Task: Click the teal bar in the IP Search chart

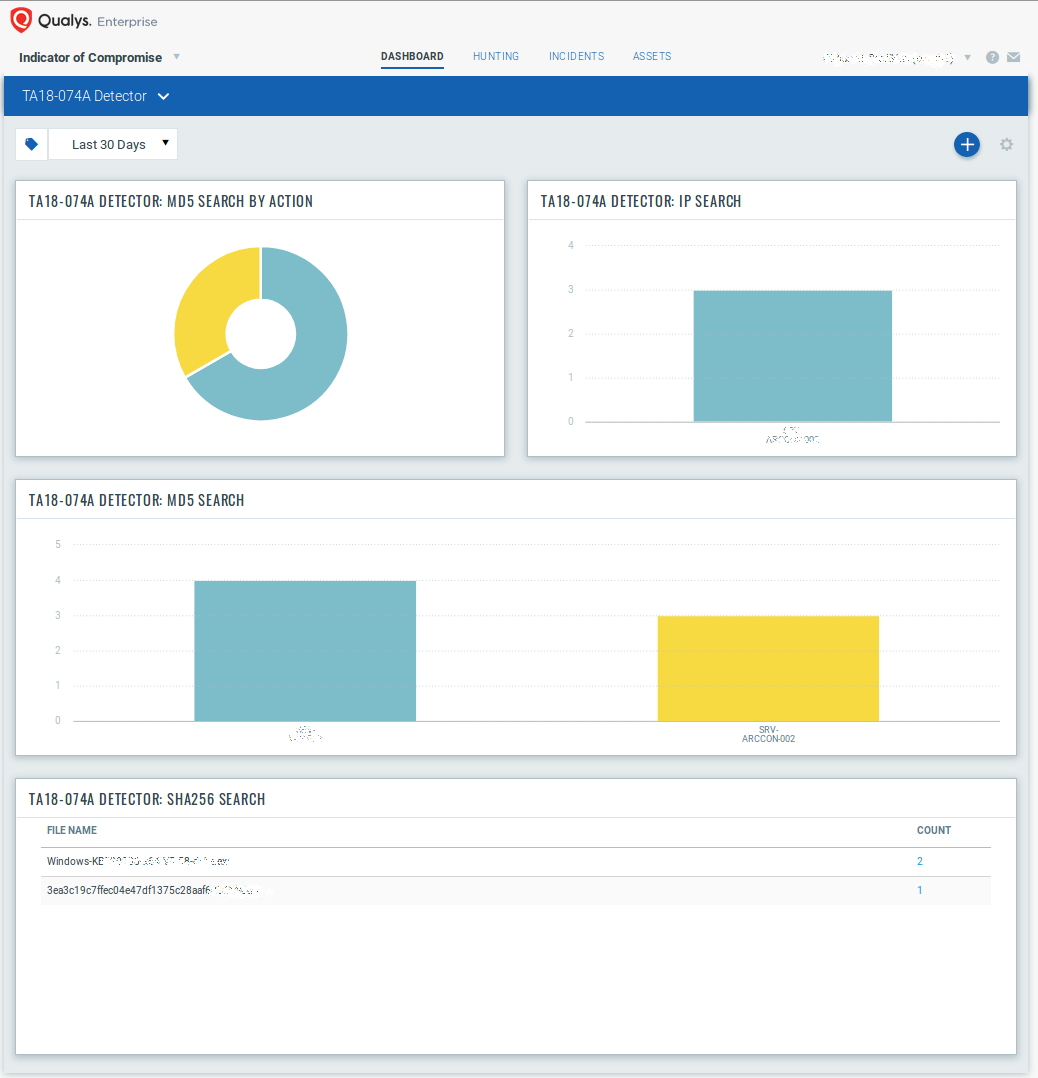Action: 792,356
